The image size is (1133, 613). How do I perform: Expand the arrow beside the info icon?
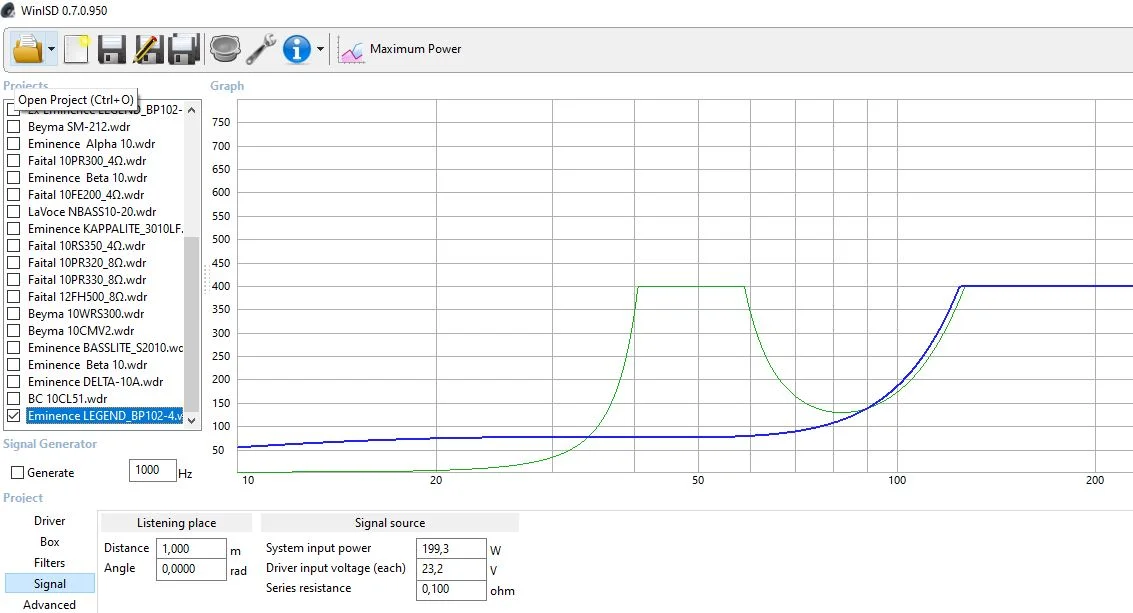click(x=320, y=48)
